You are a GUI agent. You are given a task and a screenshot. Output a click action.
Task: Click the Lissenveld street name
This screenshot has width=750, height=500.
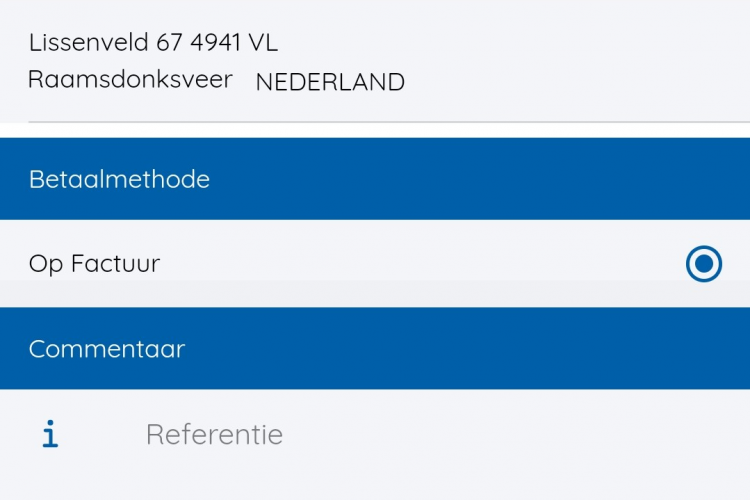[88, 42]
